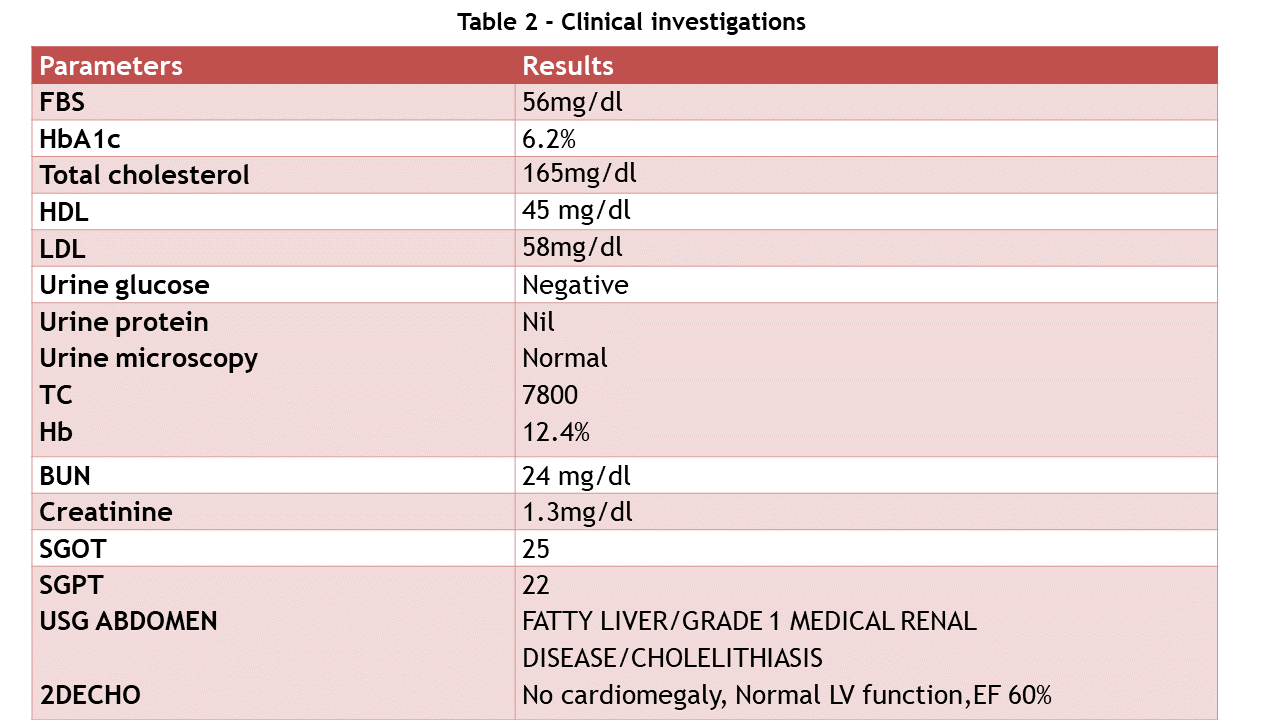1280x720 pixels.
Task: Click the 'USG ABDOMEN' parameter label
Action: [x=128, y=621]
